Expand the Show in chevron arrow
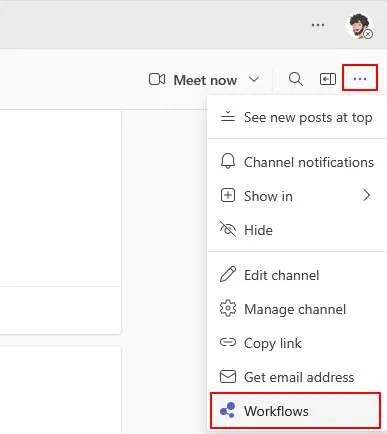Image resolution: width=387 pixels, height=434 pixels. [367, 195]
